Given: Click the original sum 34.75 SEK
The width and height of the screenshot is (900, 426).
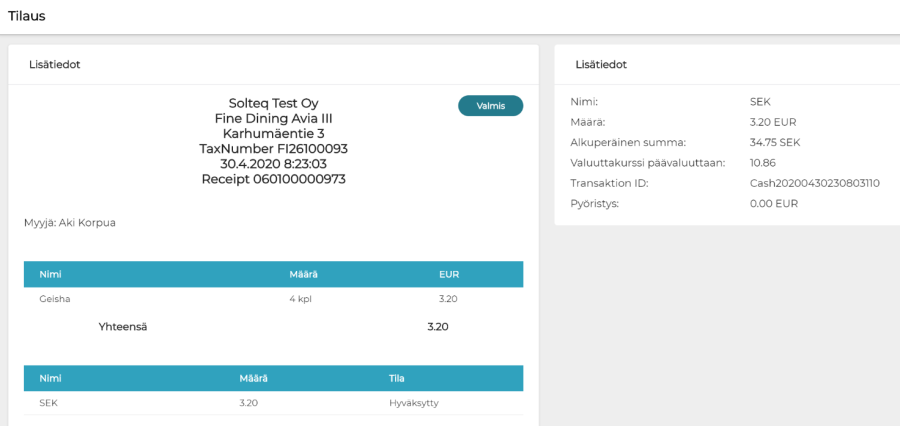Looking at the screenshot, I should coord(775,142).
